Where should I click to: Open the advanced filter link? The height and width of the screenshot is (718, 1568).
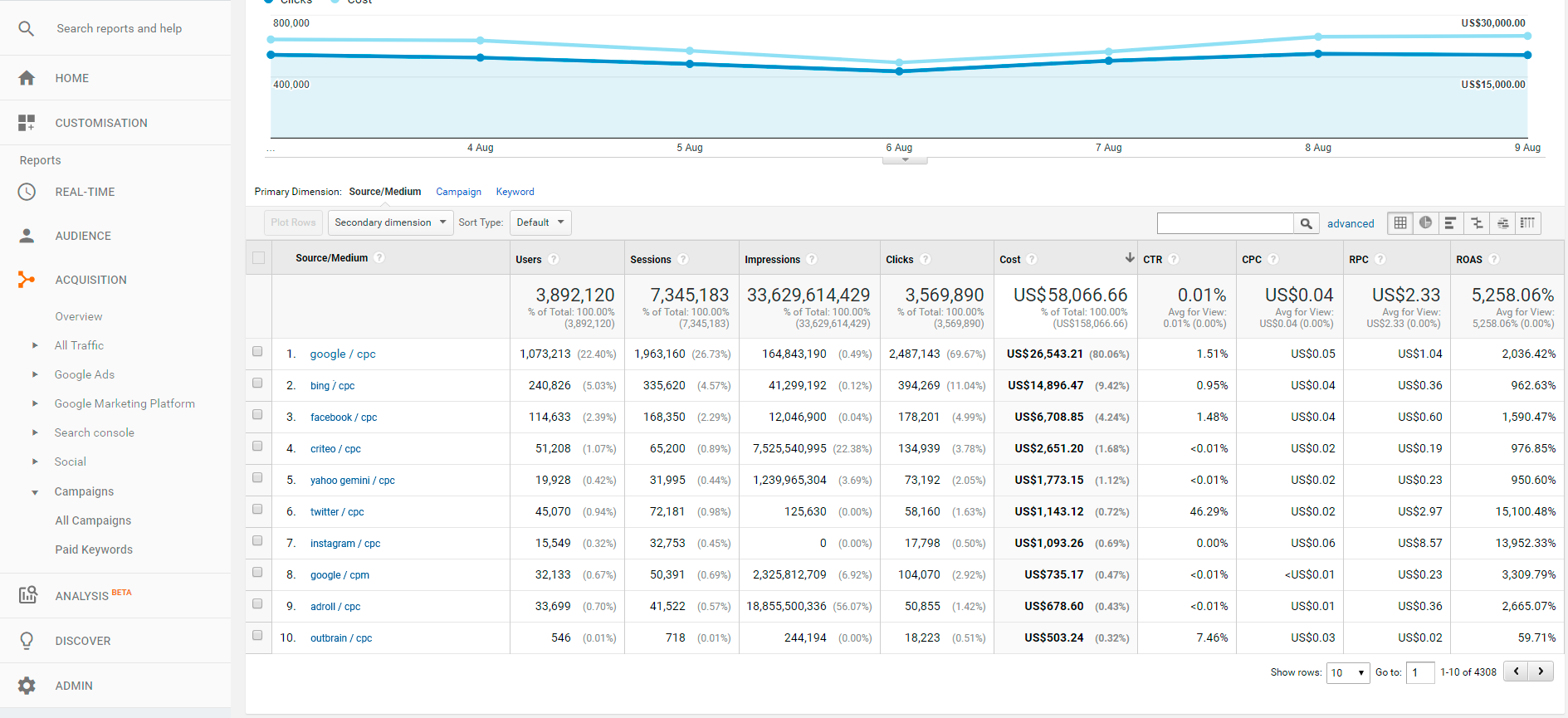pos(1351,223)
